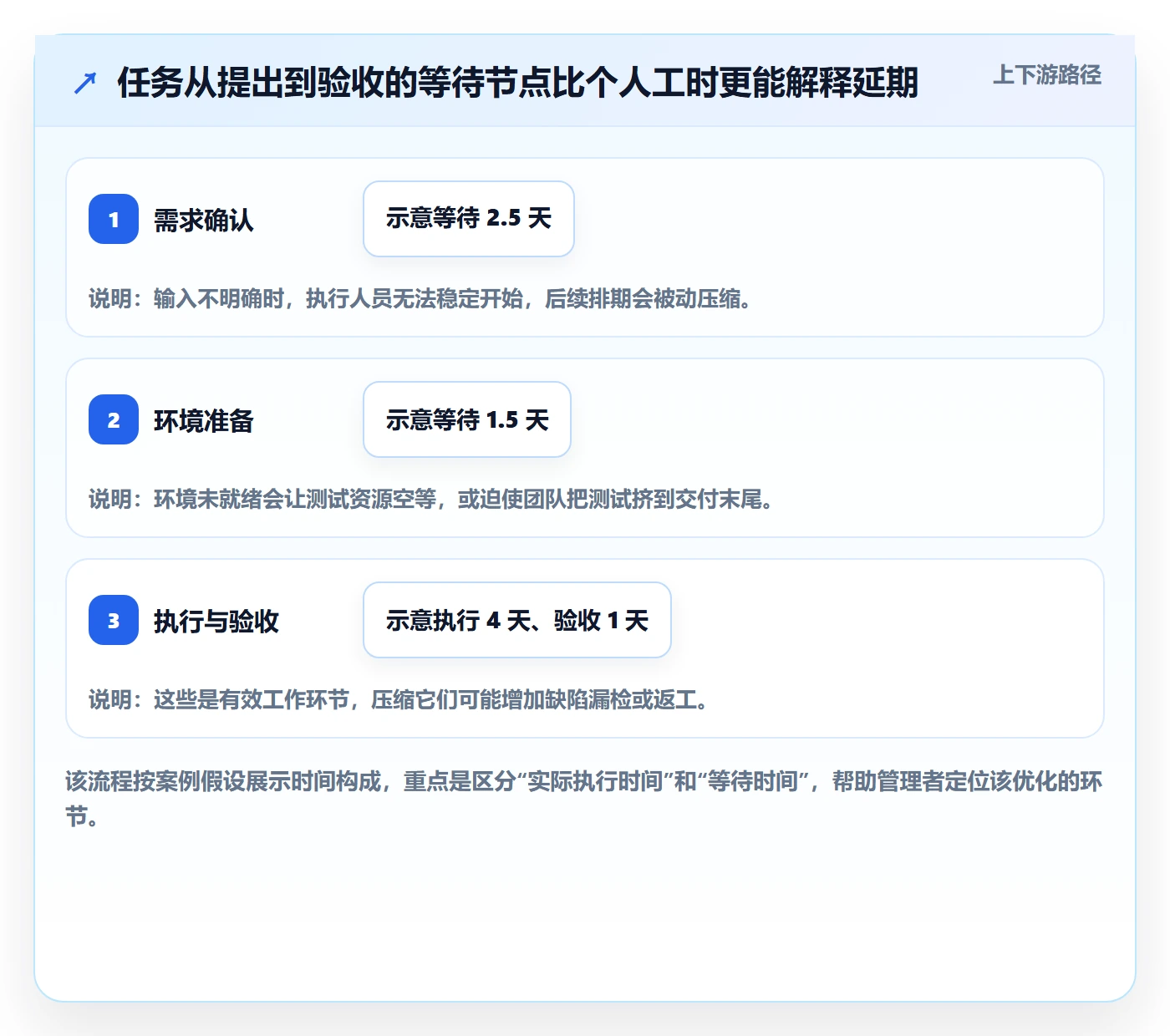Click the 示意等待 1.5 天 pill

(x=467, y=419)
